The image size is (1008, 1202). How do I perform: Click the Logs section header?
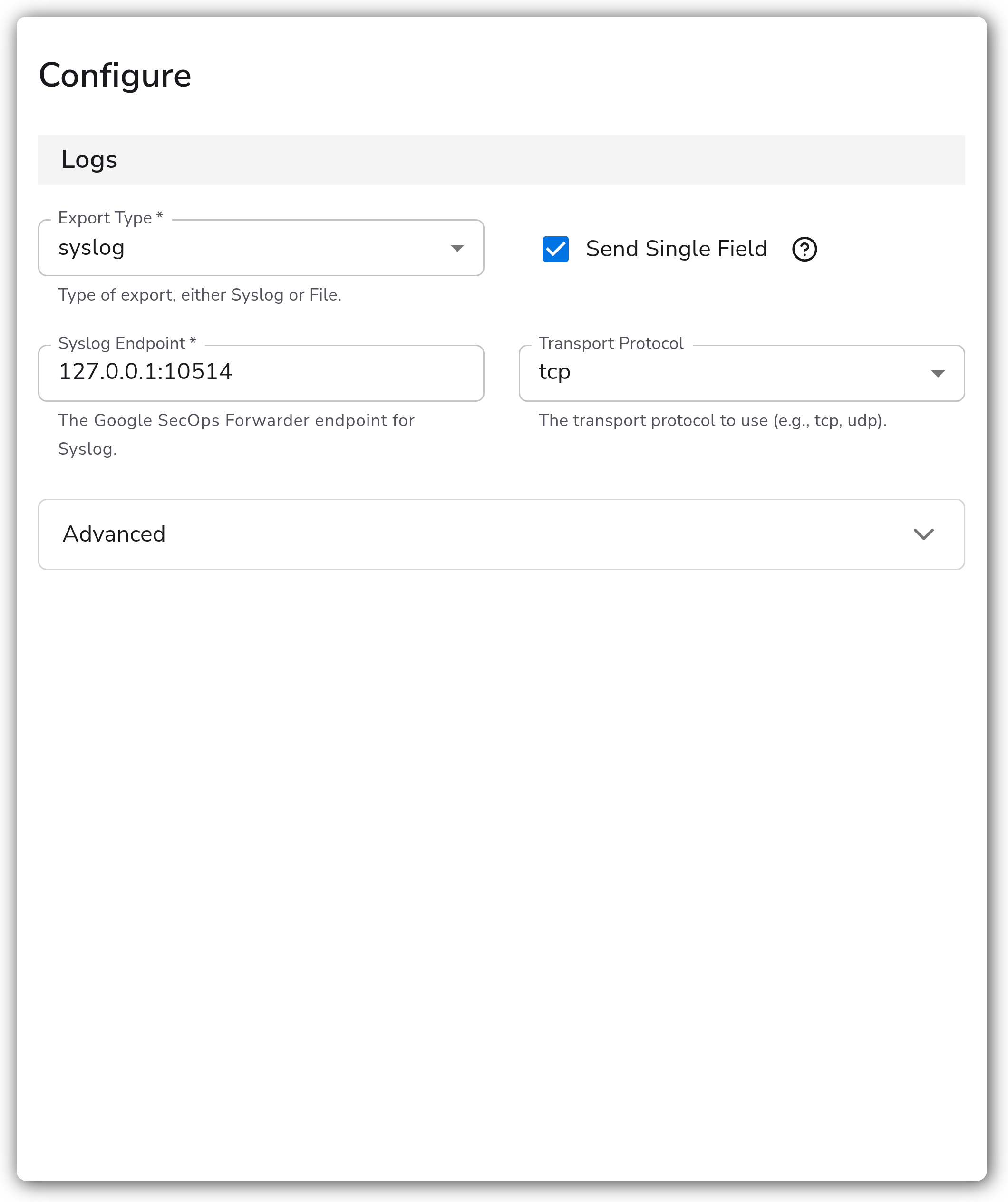[502, 160]
